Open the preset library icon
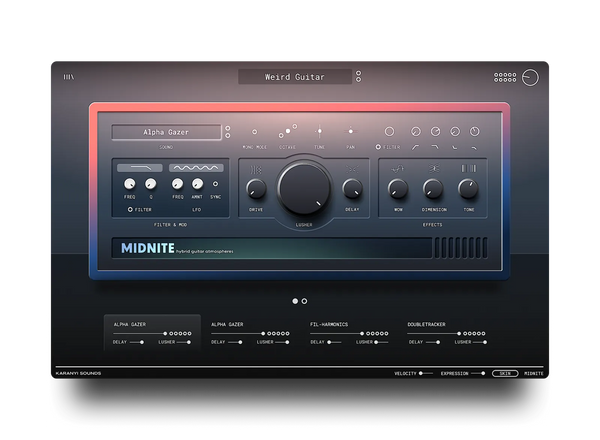The width and height of the screenshot is (600, 440). coord(68,77)
